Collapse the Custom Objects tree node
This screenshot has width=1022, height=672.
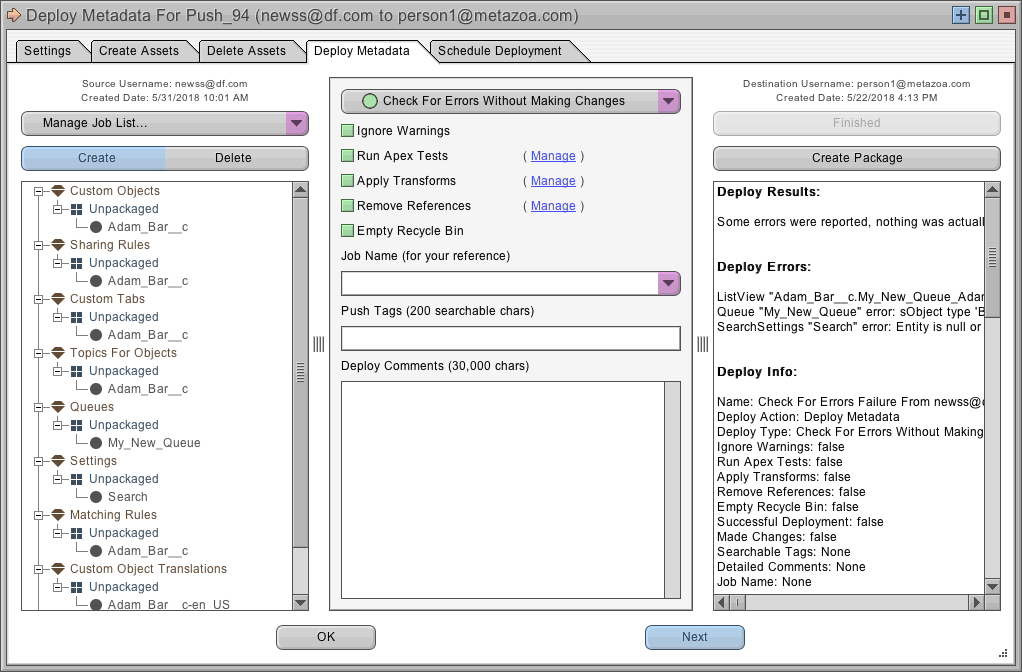(x=38, y=192)
